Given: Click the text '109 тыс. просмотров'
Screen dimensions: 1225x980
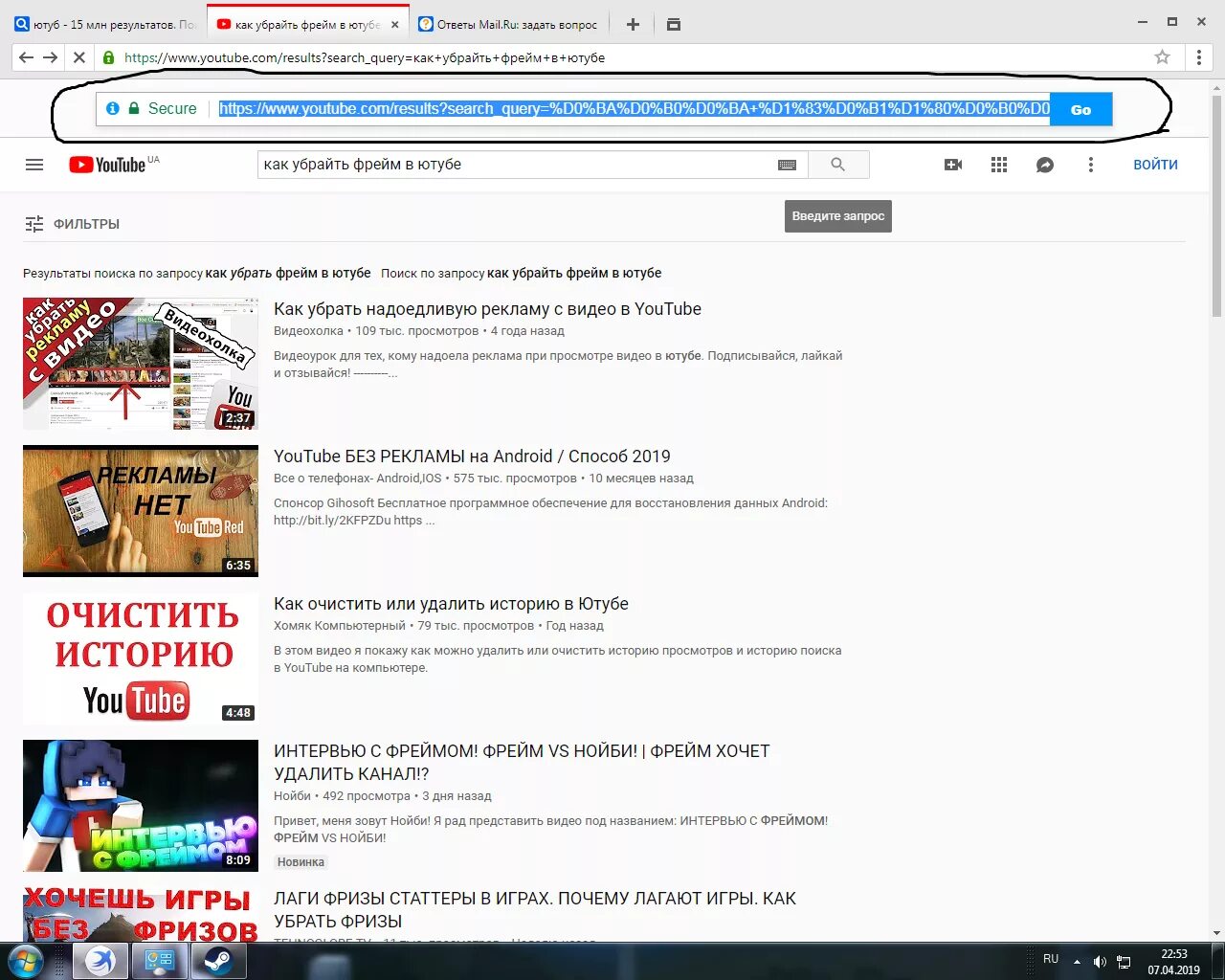Looking at the screenshot, I should [417, 331].
